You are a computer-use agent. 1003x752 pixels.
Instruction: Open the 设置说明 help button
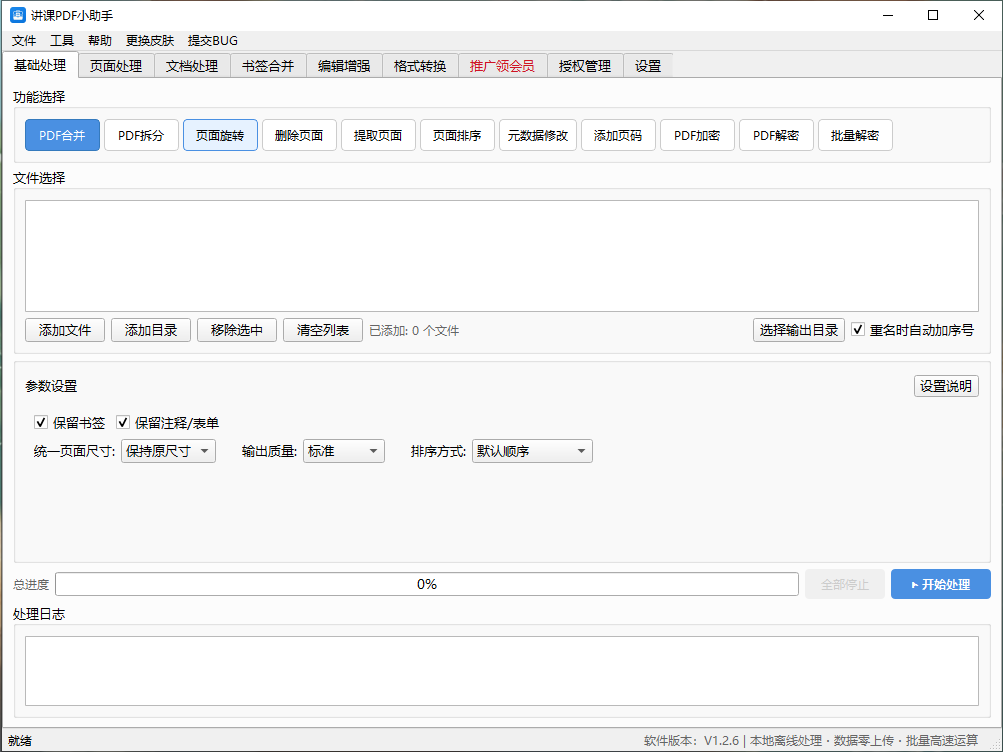tap(946, 386)
